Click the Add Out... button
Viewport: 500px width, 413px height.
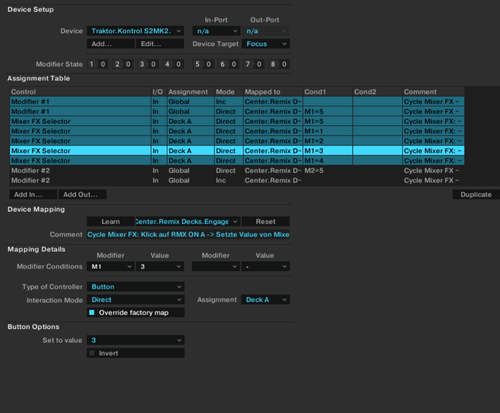[82, 194]
